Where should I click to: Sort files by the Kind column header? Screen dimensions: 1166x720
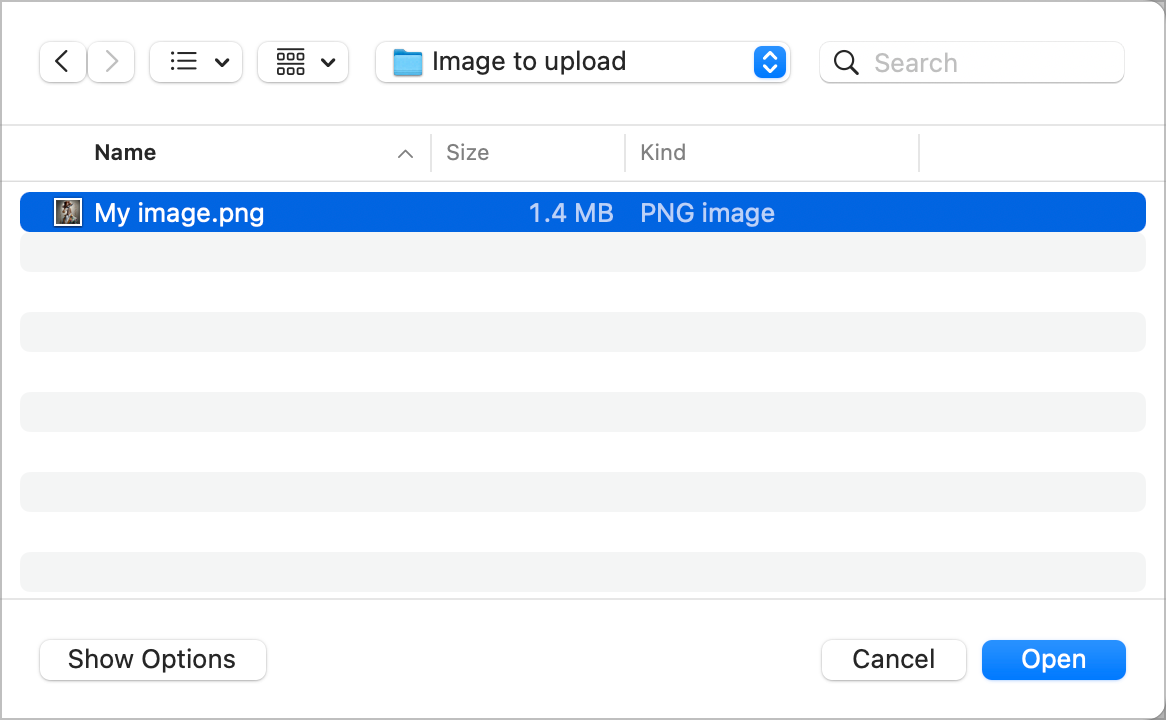pos(663,153)
